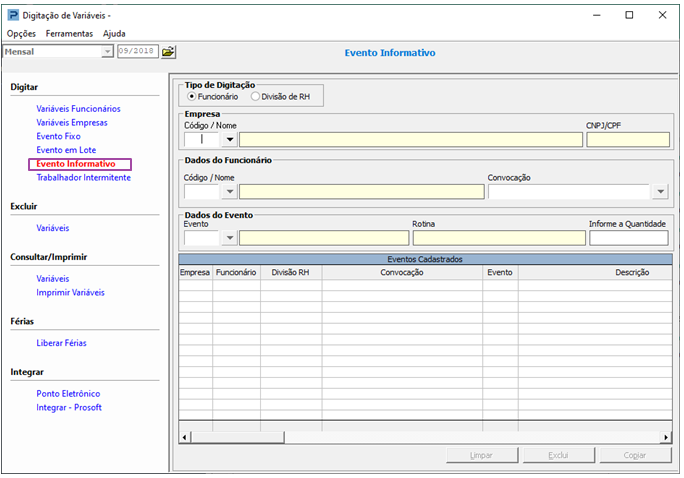
Task: Click the Funcionário name field
Action: 362,191
